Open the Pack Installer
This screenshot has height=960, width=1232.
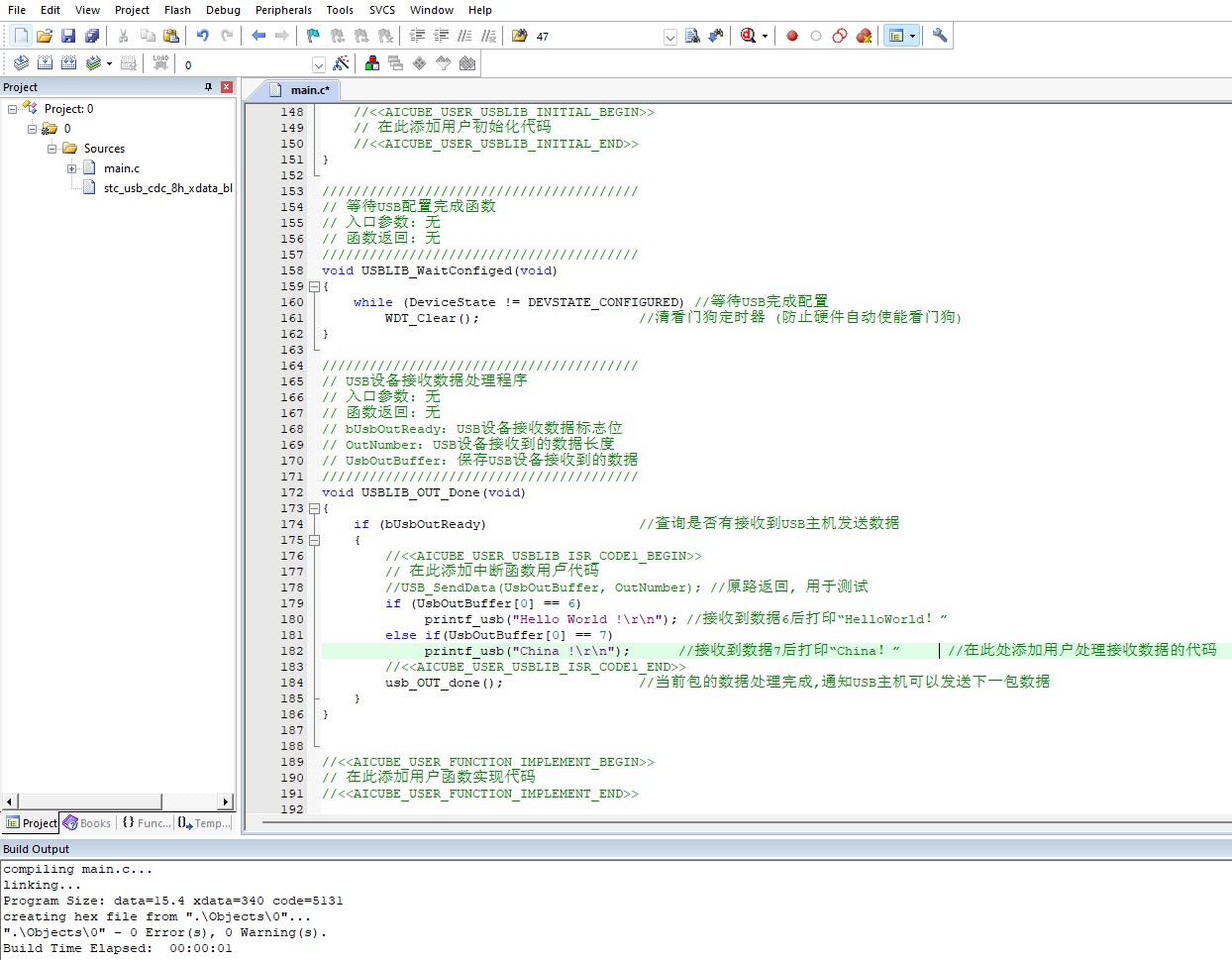point(467,63)
